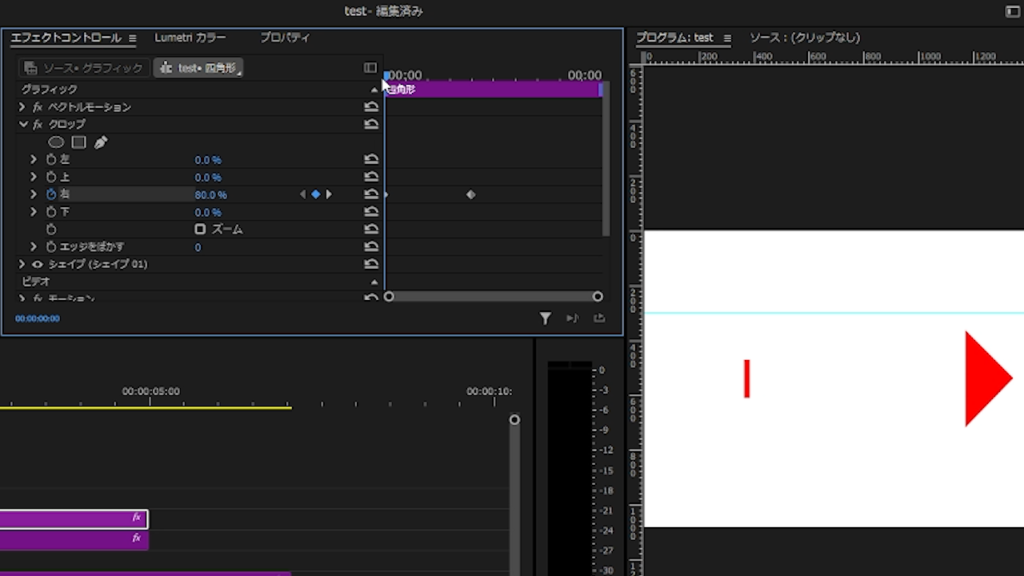Screen dimensions: 1024x576
Task: Toggle fx switch for クロップ effect
Action: (38, 124)
